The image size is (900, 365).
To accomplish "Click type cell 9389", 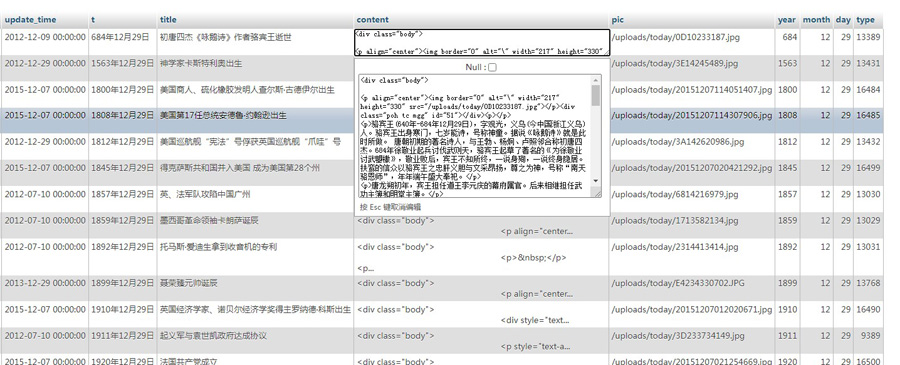I will tap(870, 336).
